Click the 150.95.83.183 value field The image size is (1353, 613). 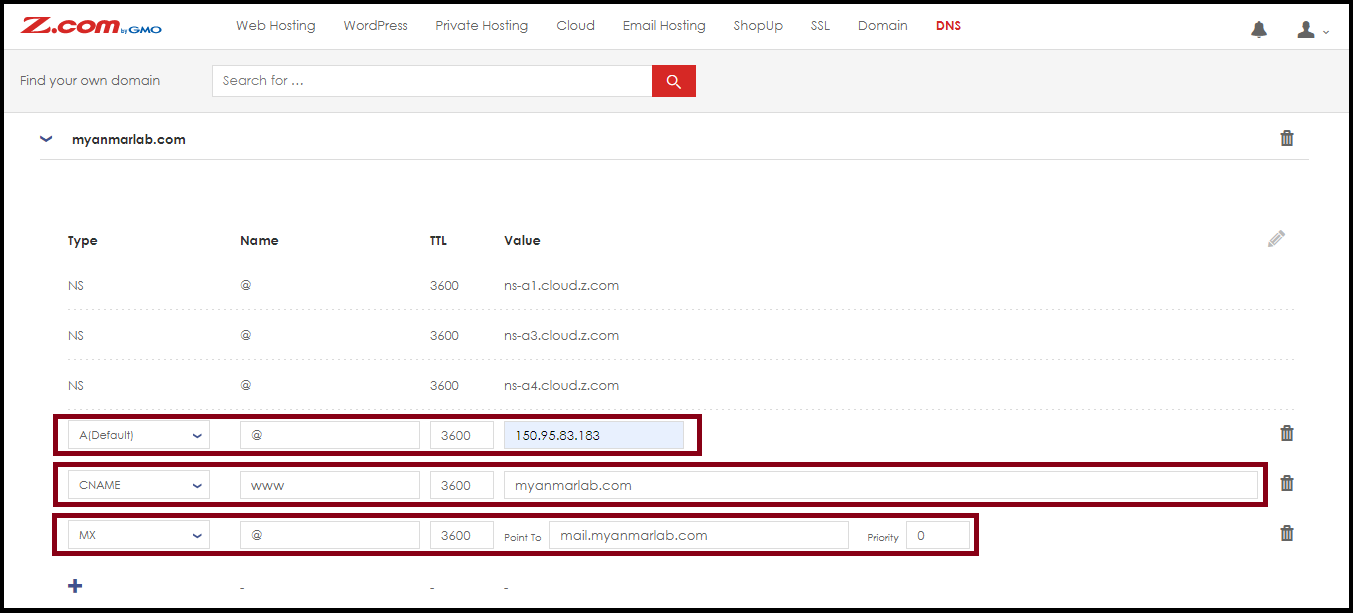click(x=594, y=435)
